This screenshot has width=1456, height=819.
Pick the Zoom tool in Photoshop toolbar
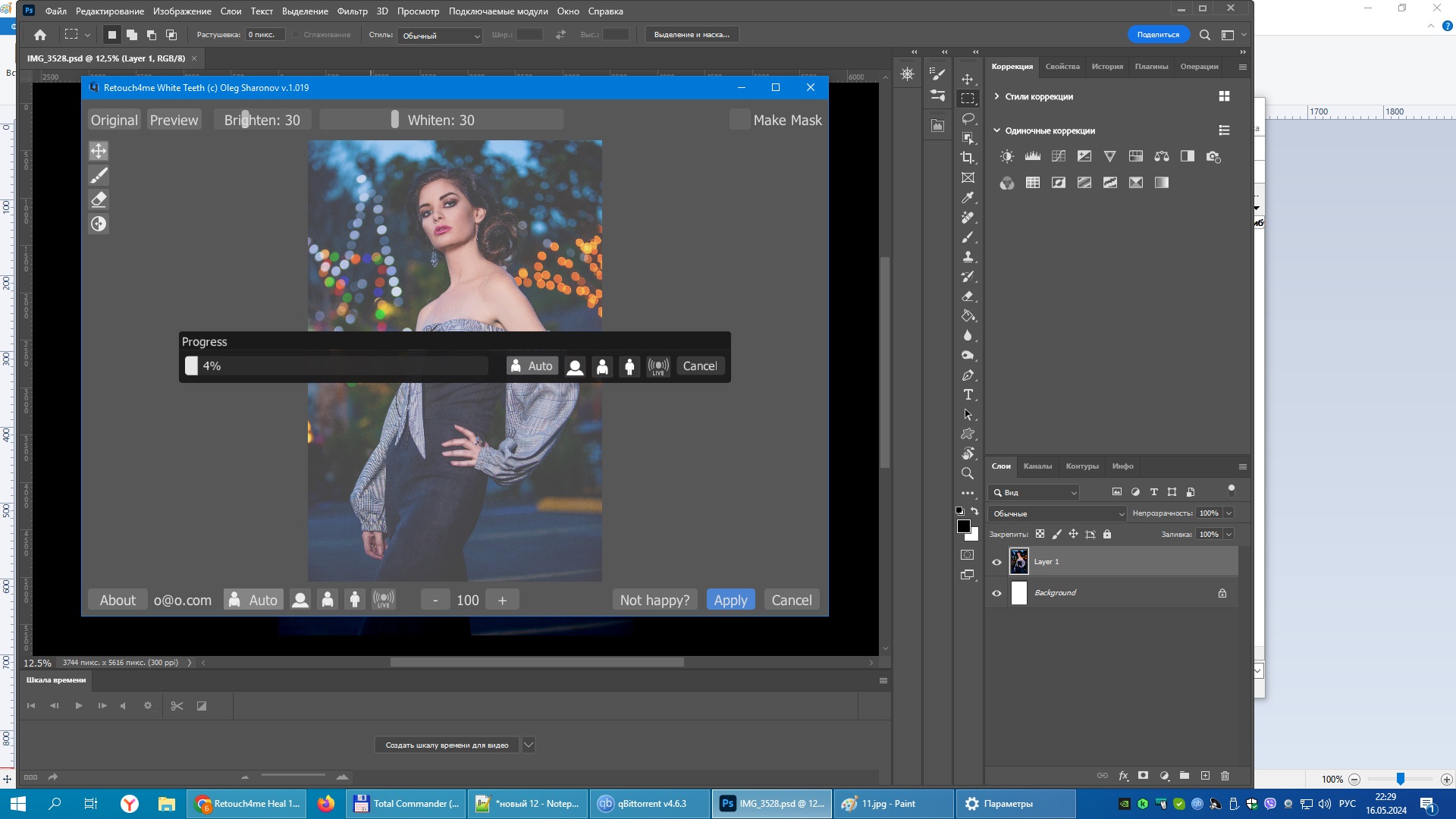coord(968,473)
